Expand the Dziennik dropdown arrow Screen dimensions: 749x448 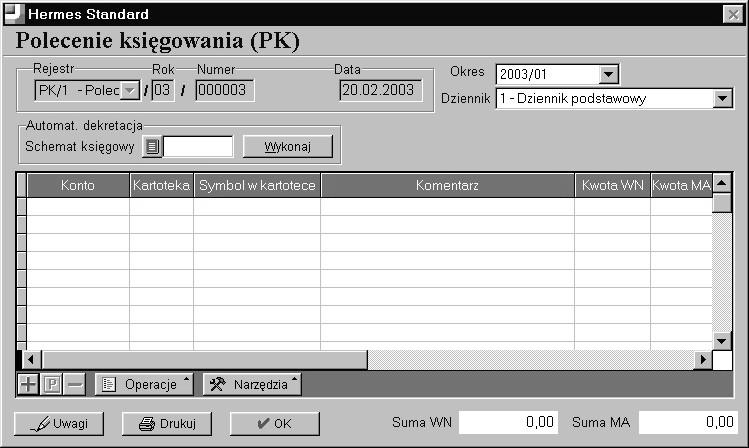pyautogui.click(x=723, y=99)
